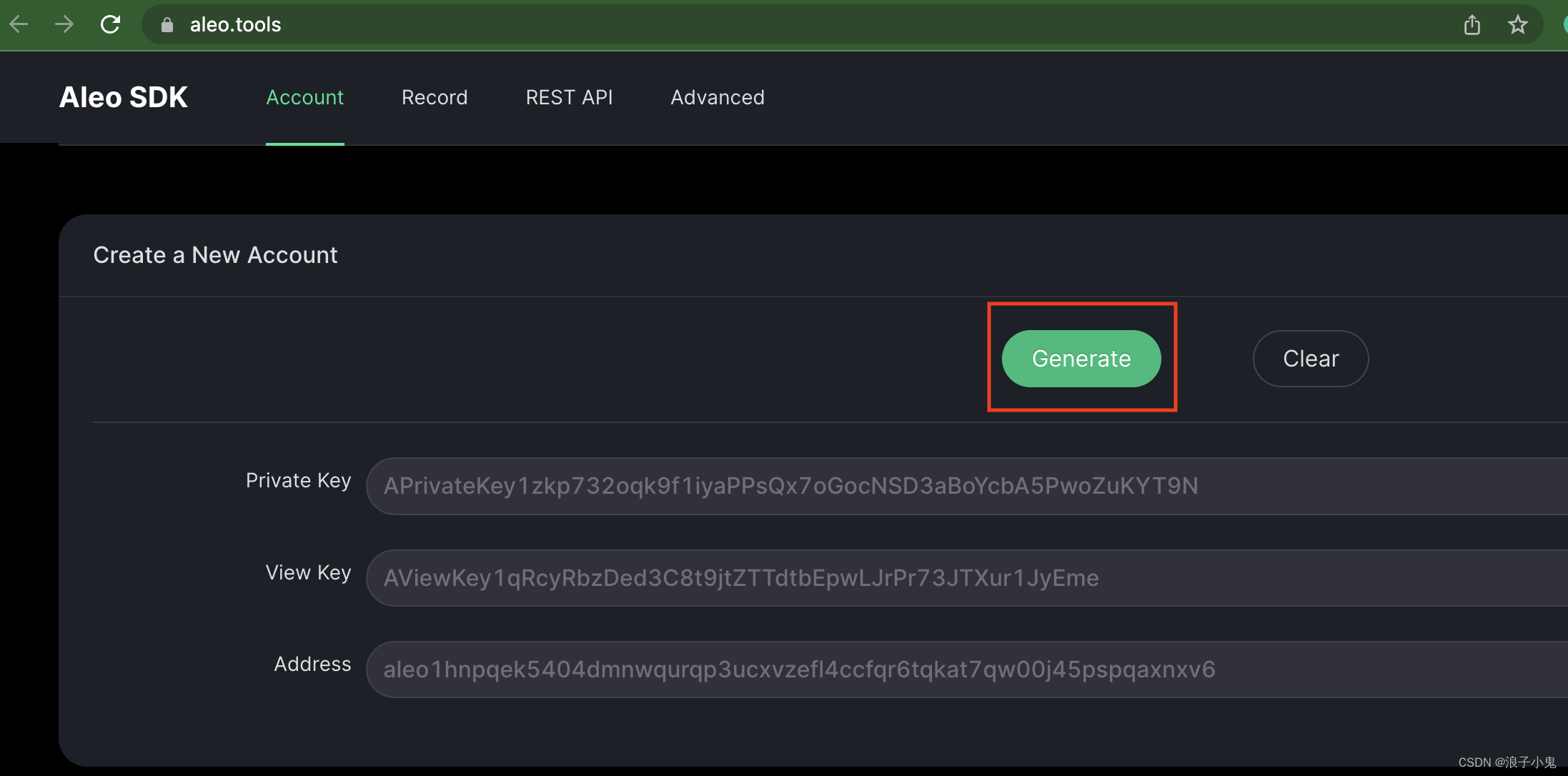The width and height of the screenshot is (1568, 776).
Task: Bookmark this page with star icon
Action: click(1518, 25)
